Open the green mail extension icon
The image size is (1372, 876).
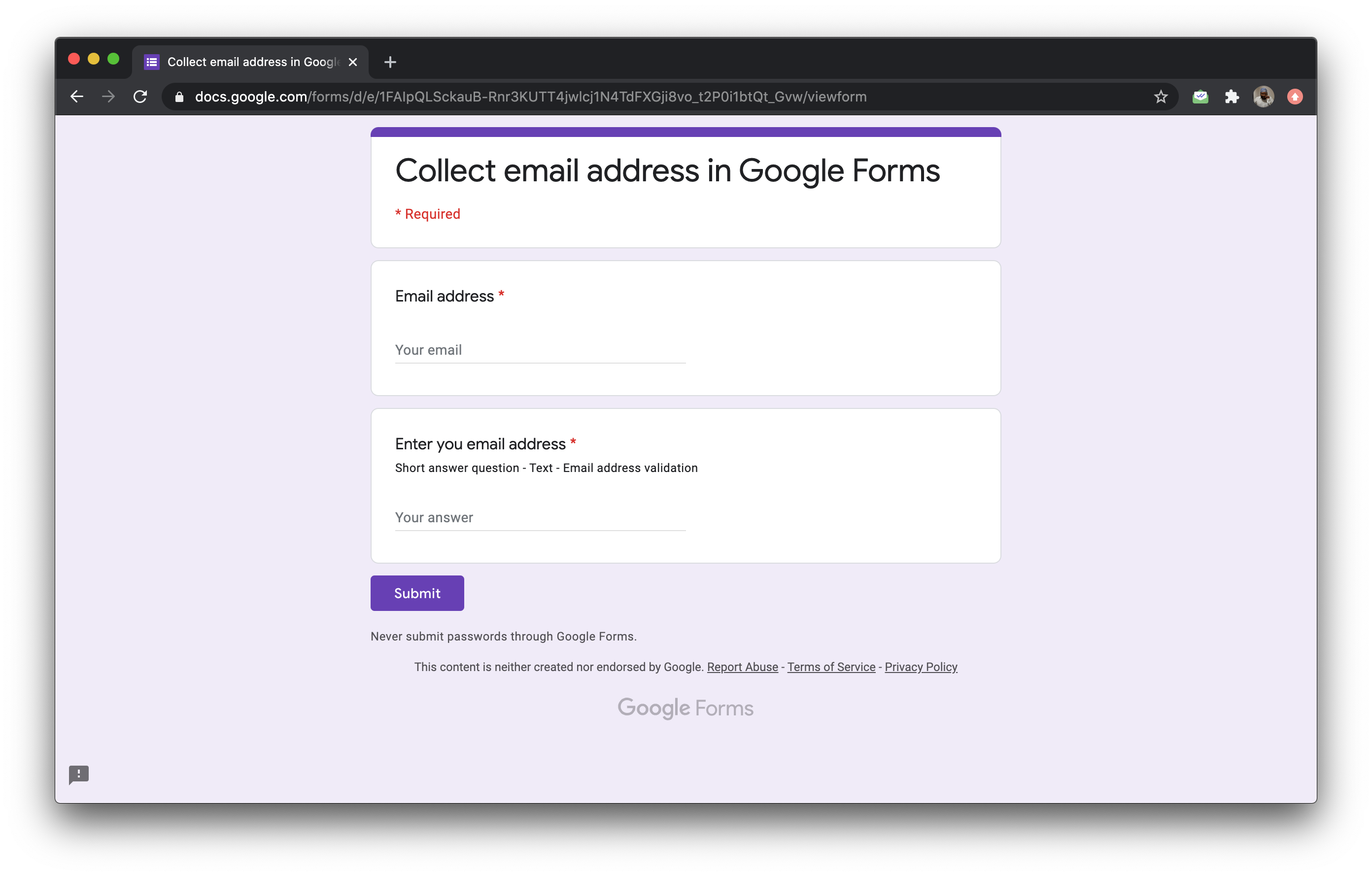pos(1200,97)
